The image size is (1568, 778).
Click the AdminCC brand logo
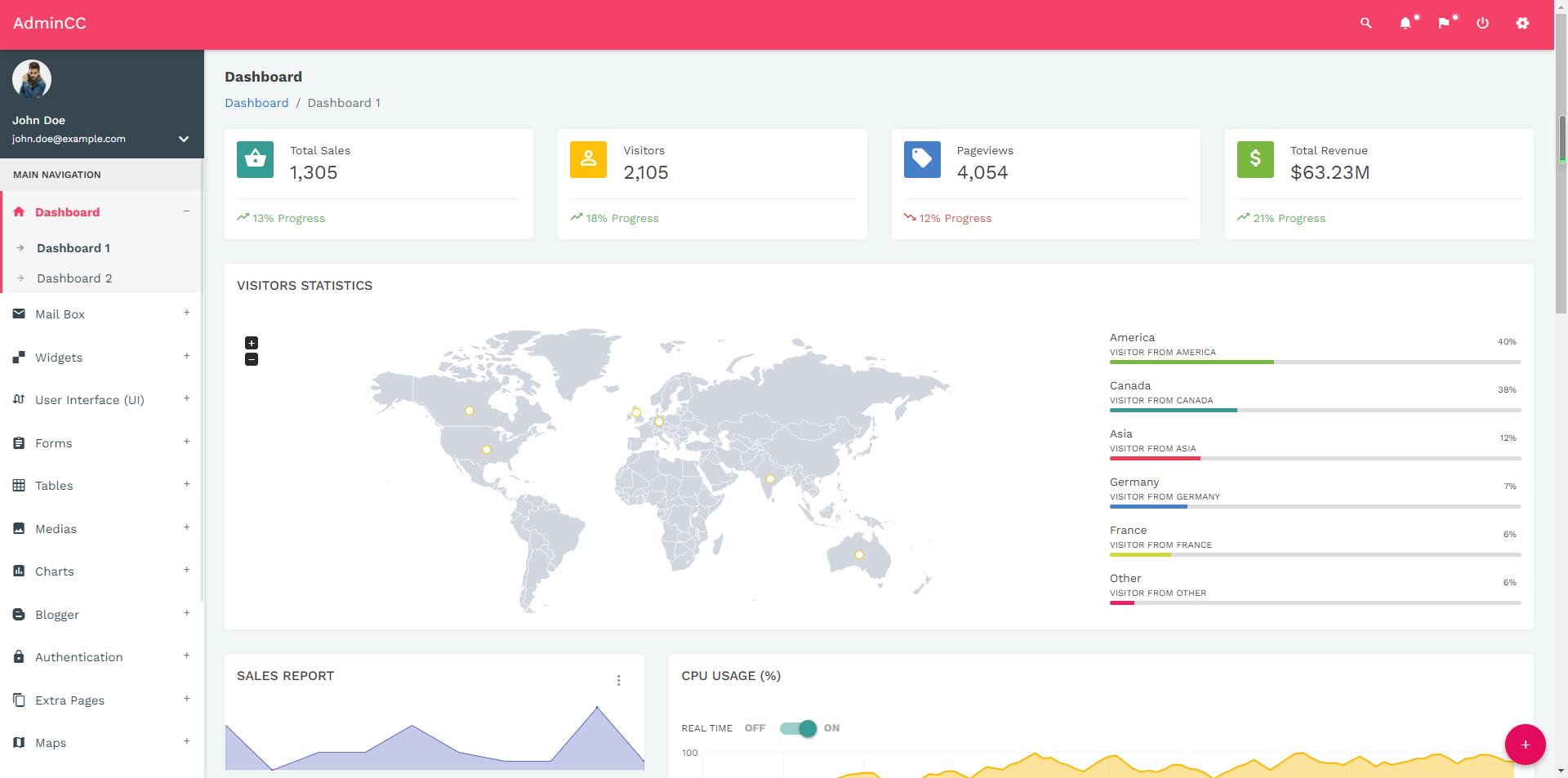(x=49, y=24)
